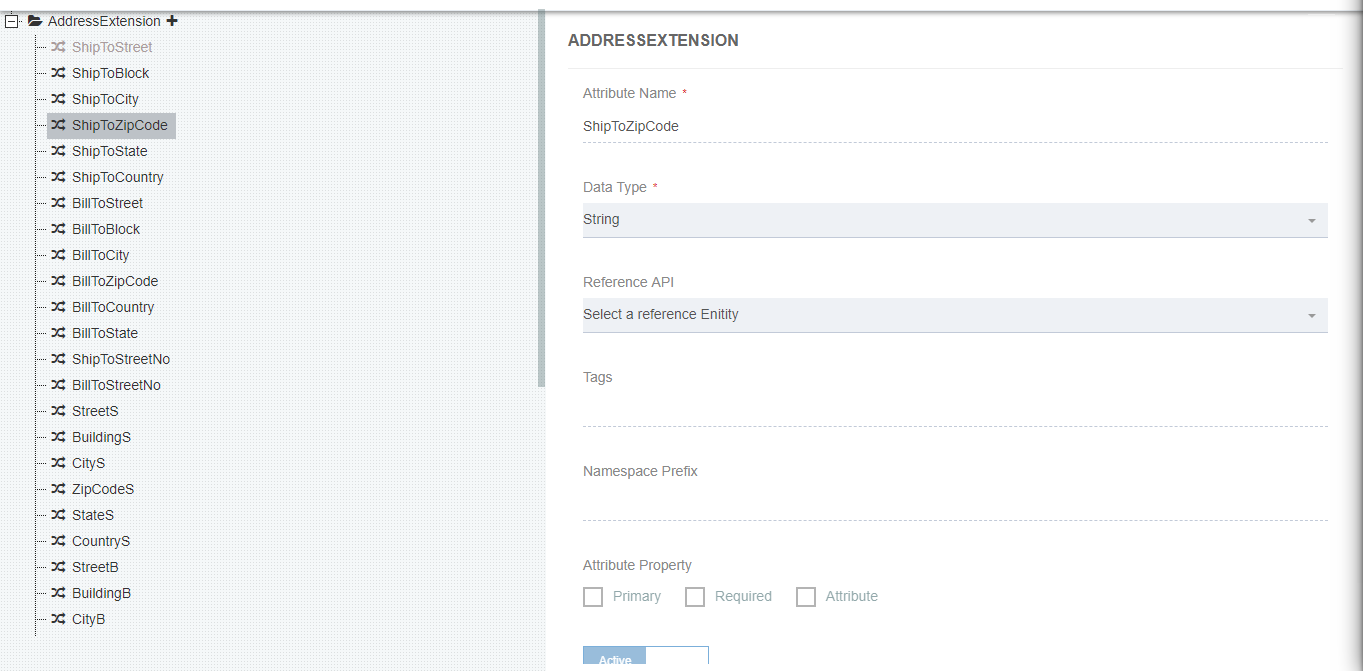Tick the Attribute checkbox
Screen dimensions: 1363x671
pyautogui.click(x=806, y=596)
